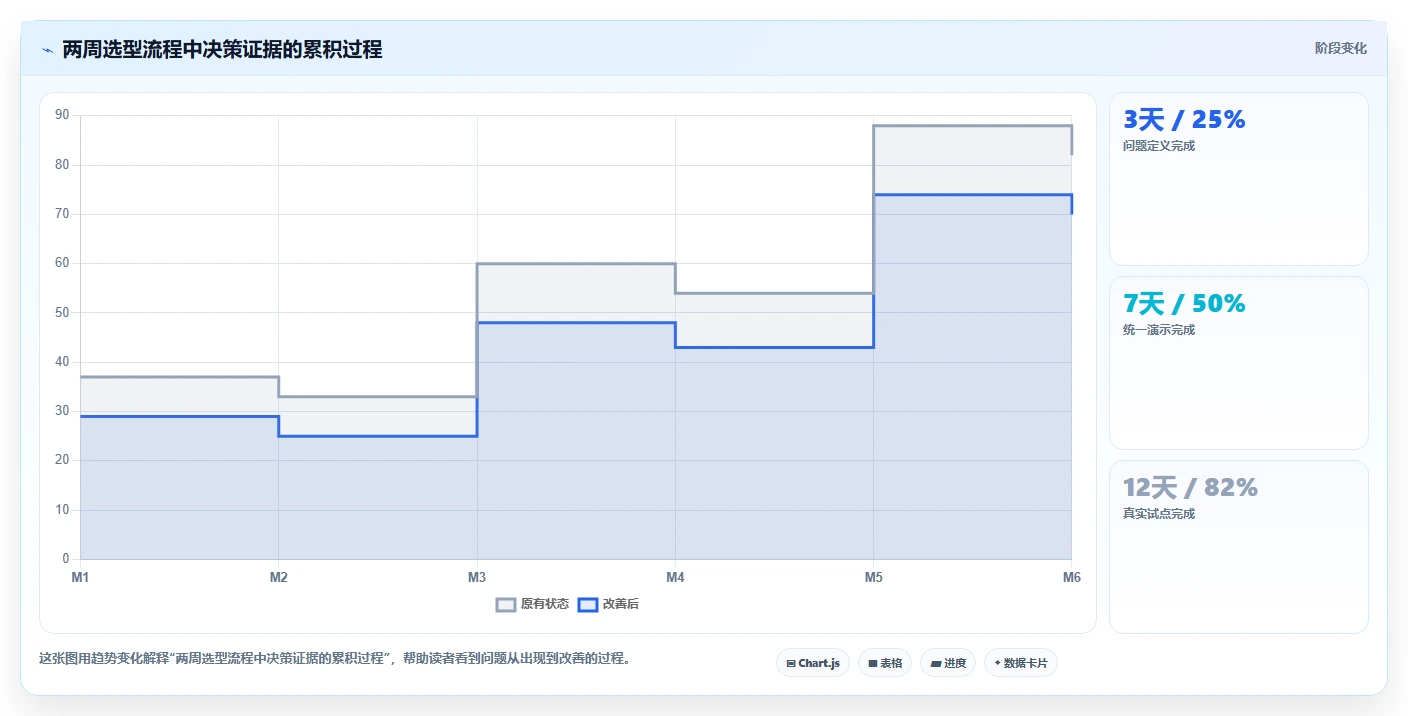Click the 50 value on y-axis
Image resolution: width=1408 pixels, height=716 pixels.
pyautogui.click(x=62, y=312)
